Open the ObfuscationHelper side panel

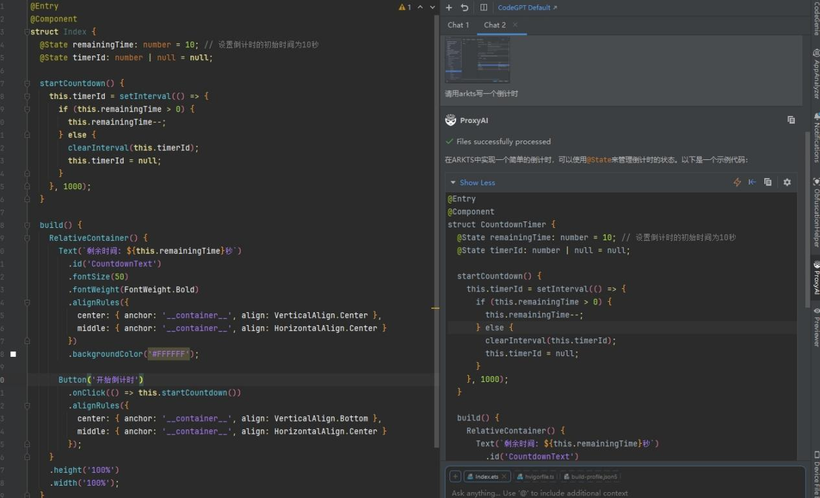click(815, 212)
